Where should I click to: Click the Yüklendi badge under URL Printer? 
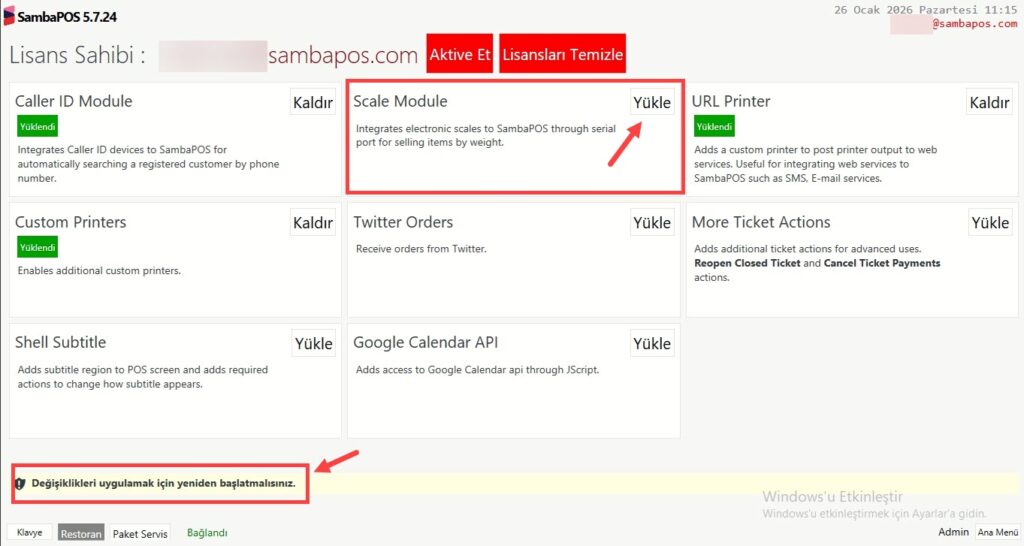click(x=714, y=127)
